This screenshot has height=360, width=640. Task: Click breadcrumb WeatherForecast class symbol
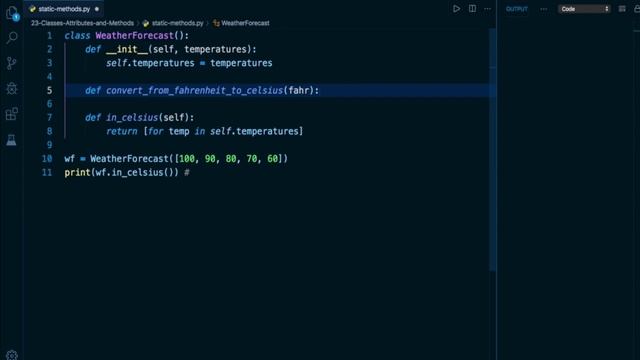click(x=241, y=23)
